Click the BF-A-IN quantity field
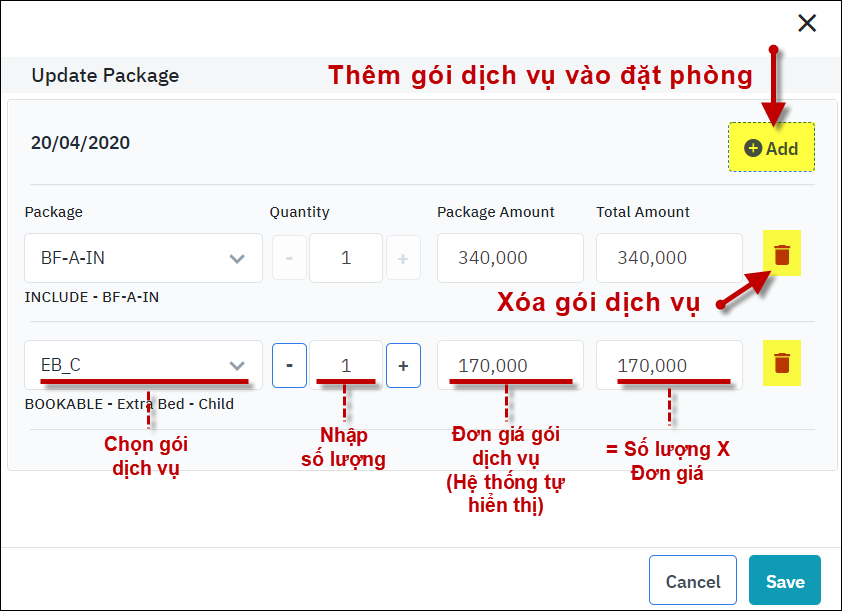Viewport: 842px width, 611px height. click(x=346, y=258)
